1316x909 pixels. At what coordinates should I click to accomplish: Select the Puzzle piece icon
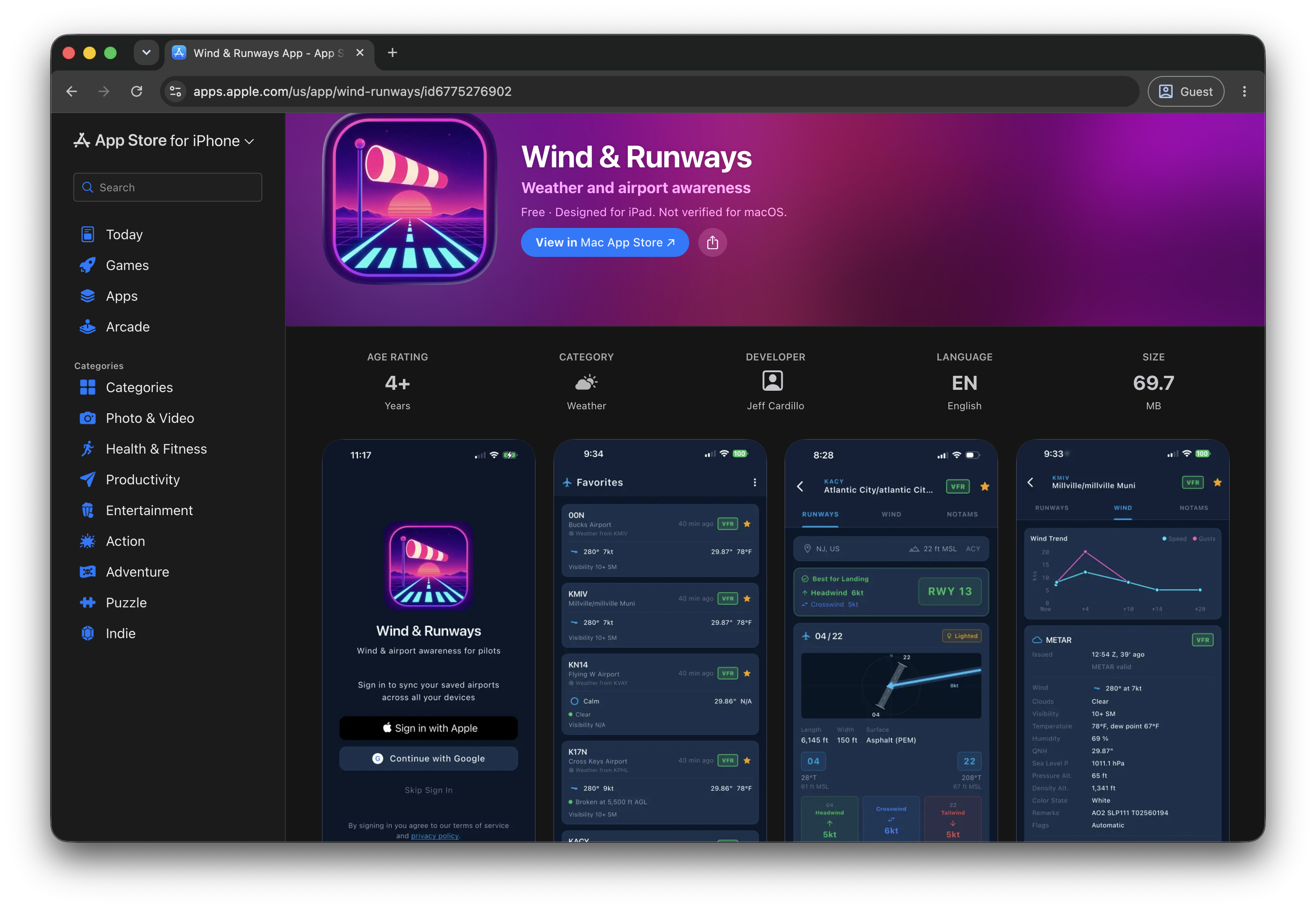point(87,602)
